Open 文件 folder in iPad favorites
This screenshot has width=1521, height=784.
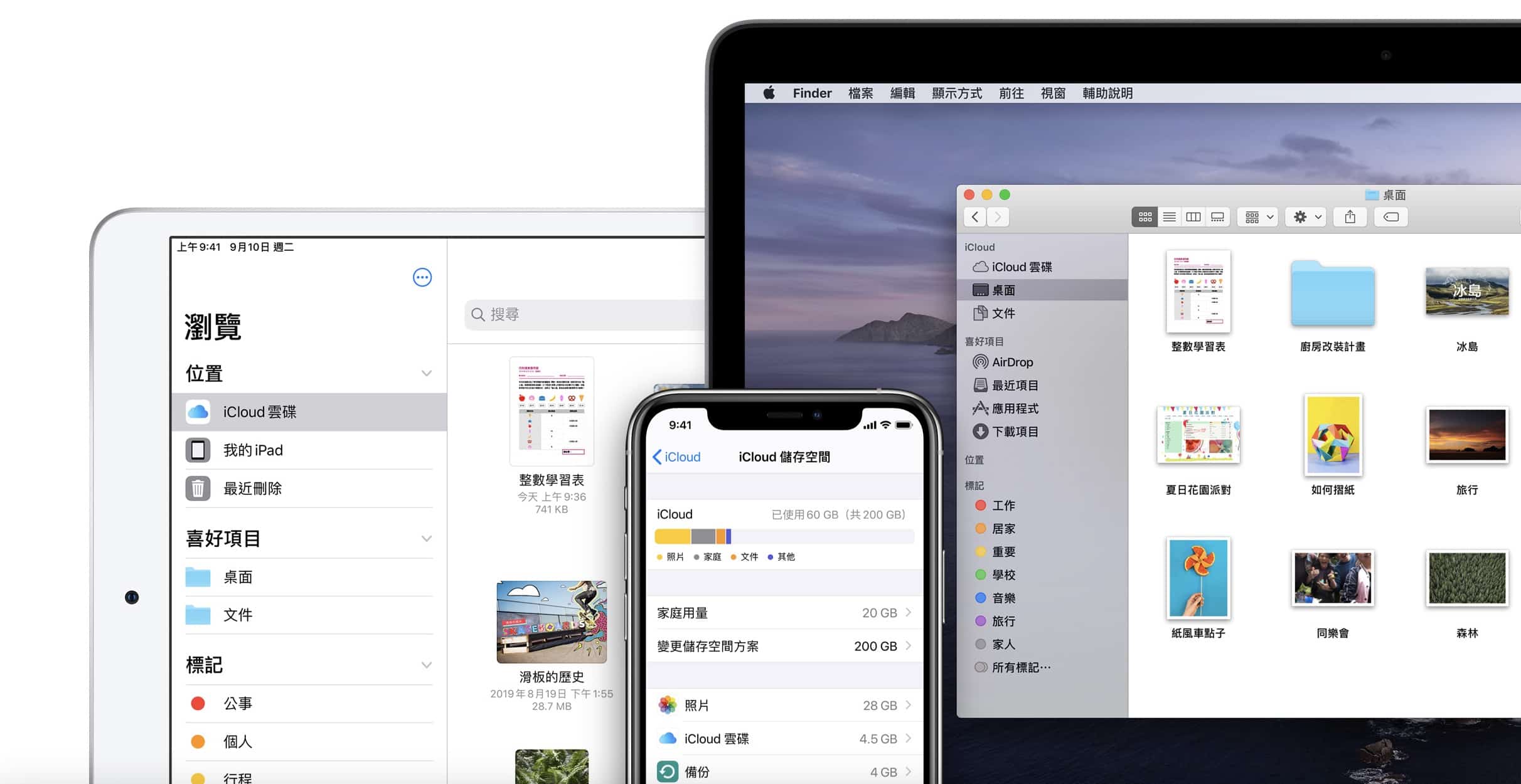309,615
